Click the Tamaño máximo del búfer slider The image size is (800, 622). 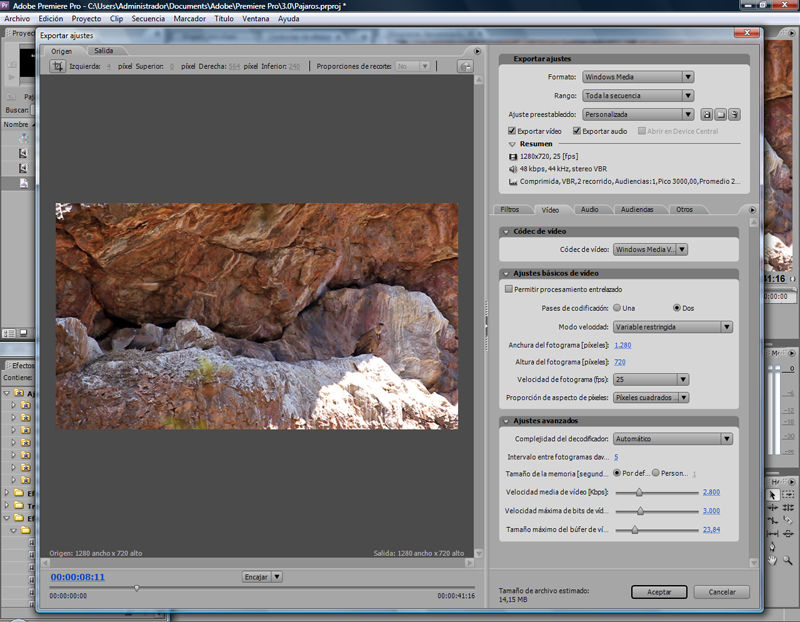click(x=657, y=530)
